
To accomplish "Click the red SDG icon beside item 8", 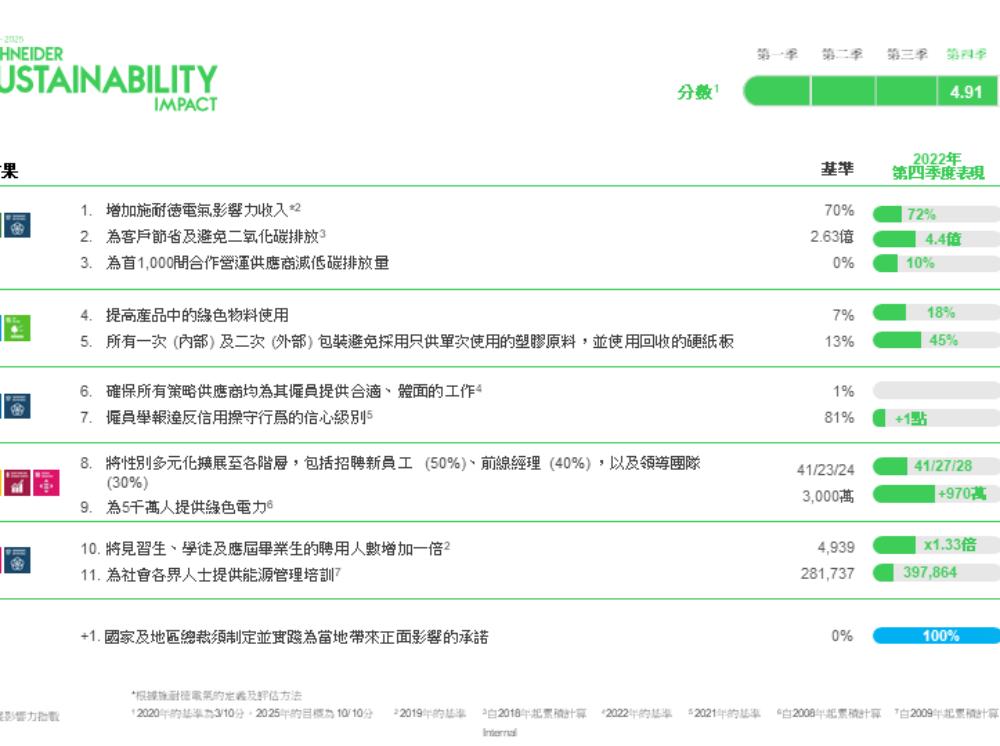I will (17, 483).
